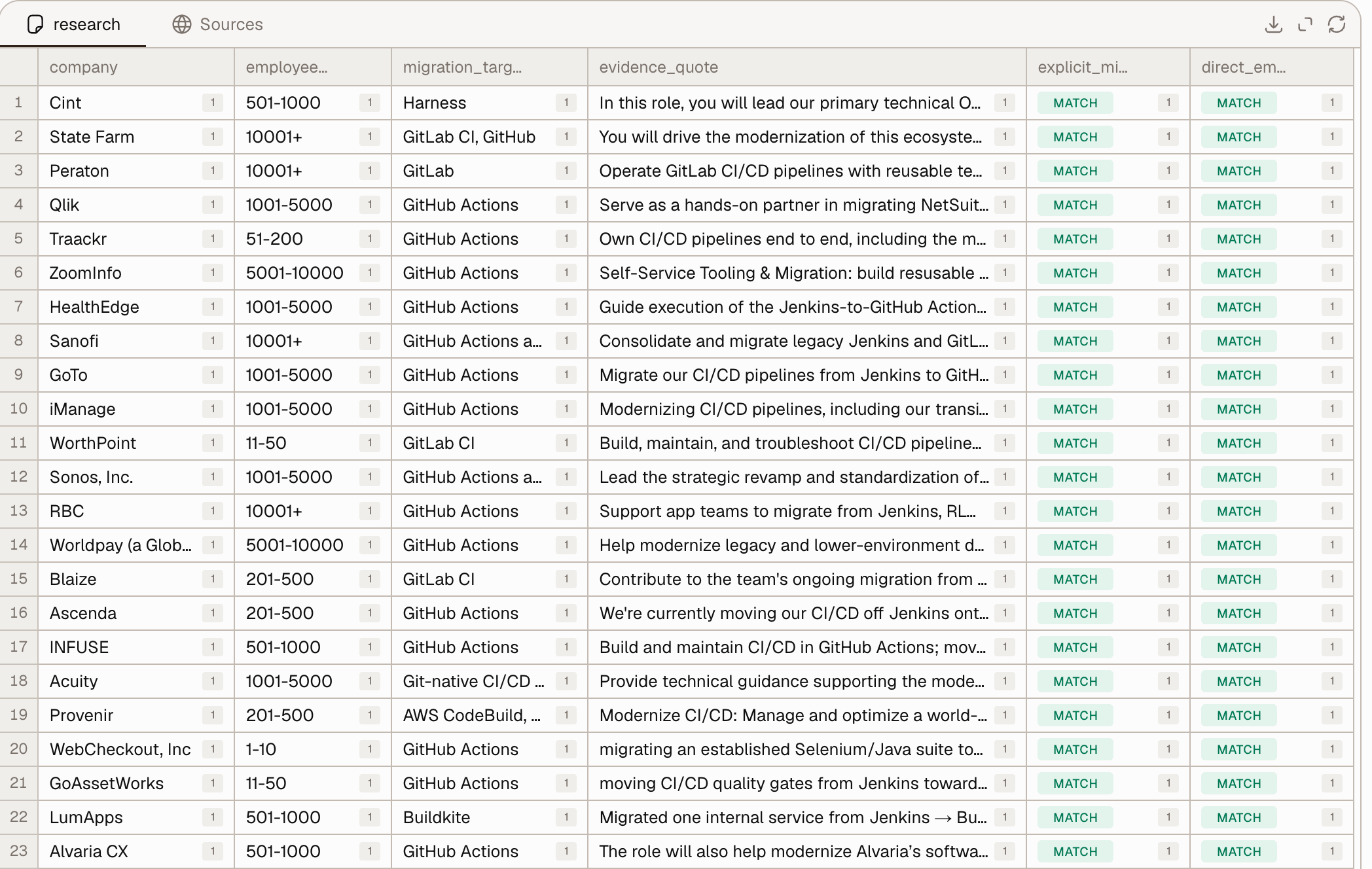Screen dimensions: 1372x869
Task: Click the 'Alvaria CX' company cell
Action: [x=136, y=851]
